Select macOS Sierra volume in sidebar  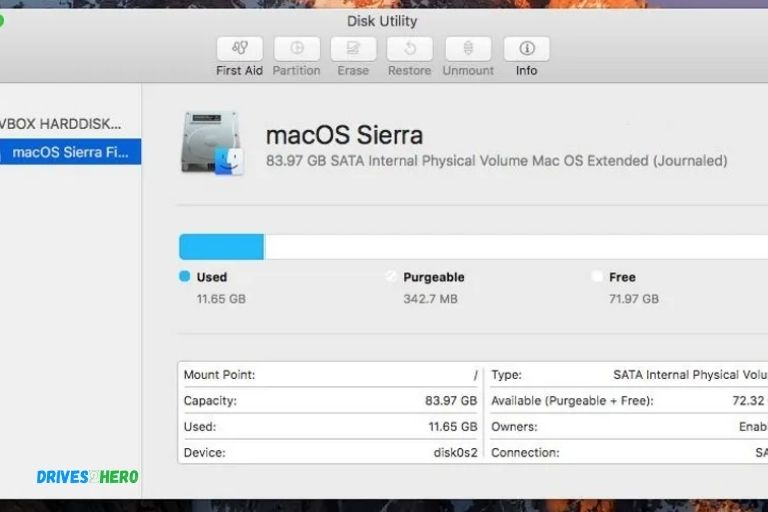pos(71,152)
